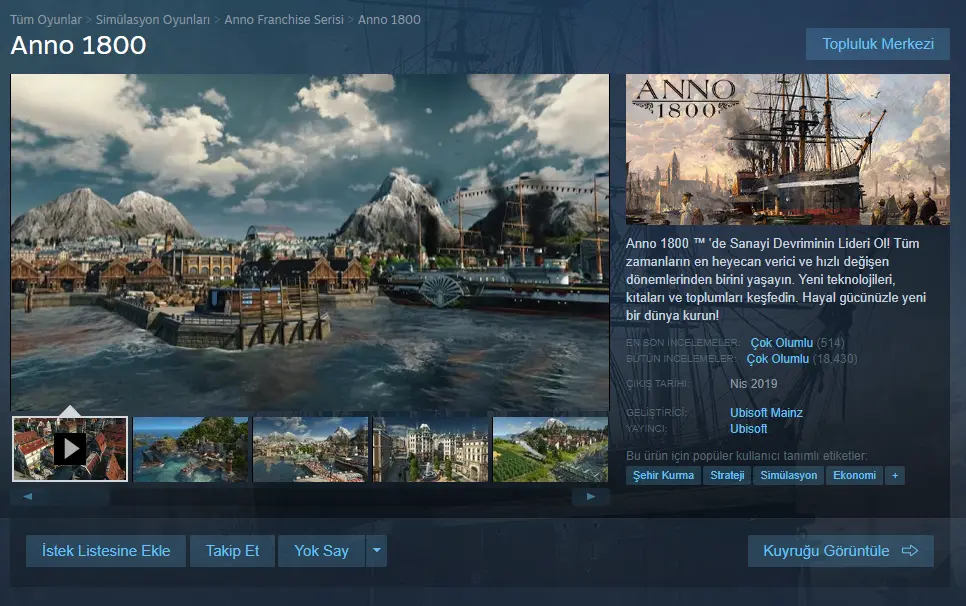Expand the Yok Say dropdown arrow
Image resolution: width=966 pixels, height=606 pixels.
click(x=376, y=551)
